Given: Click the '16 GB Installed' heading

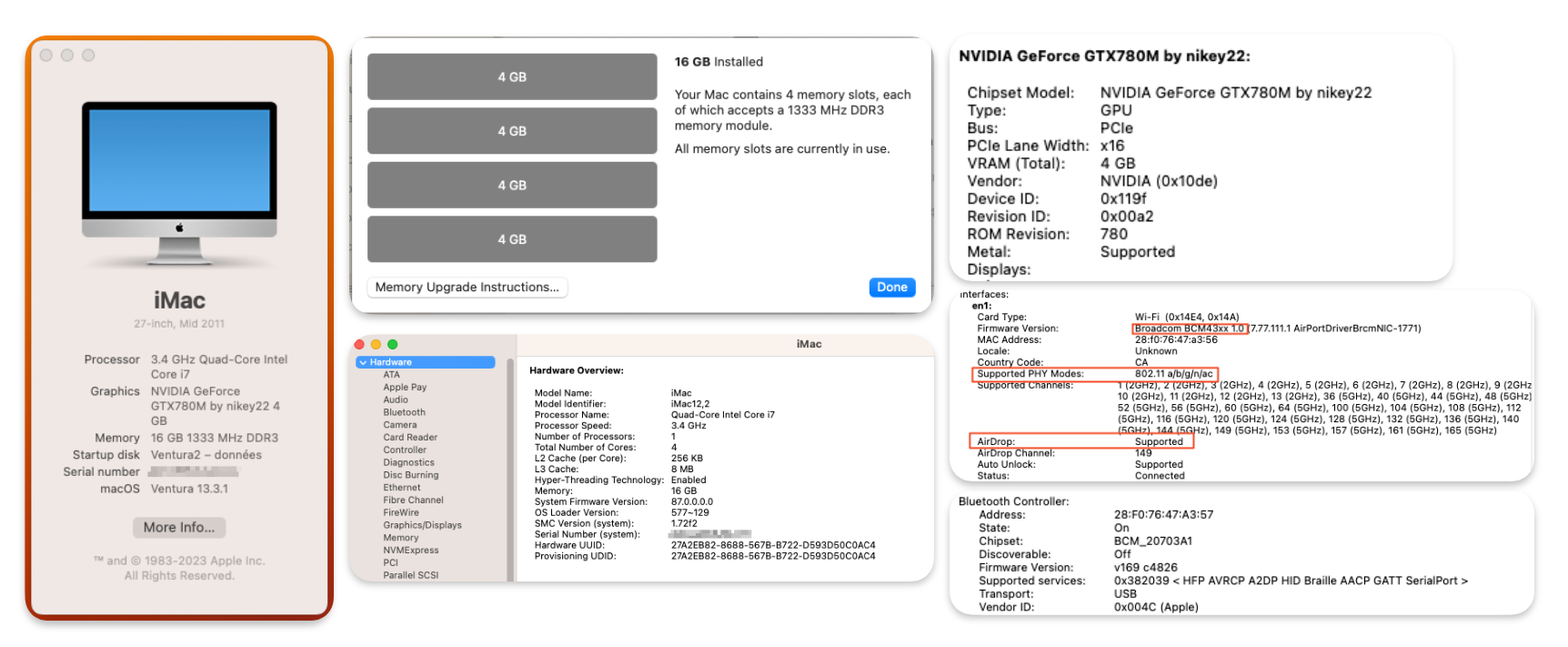Looking at the screenshot, I should (719, 62).
